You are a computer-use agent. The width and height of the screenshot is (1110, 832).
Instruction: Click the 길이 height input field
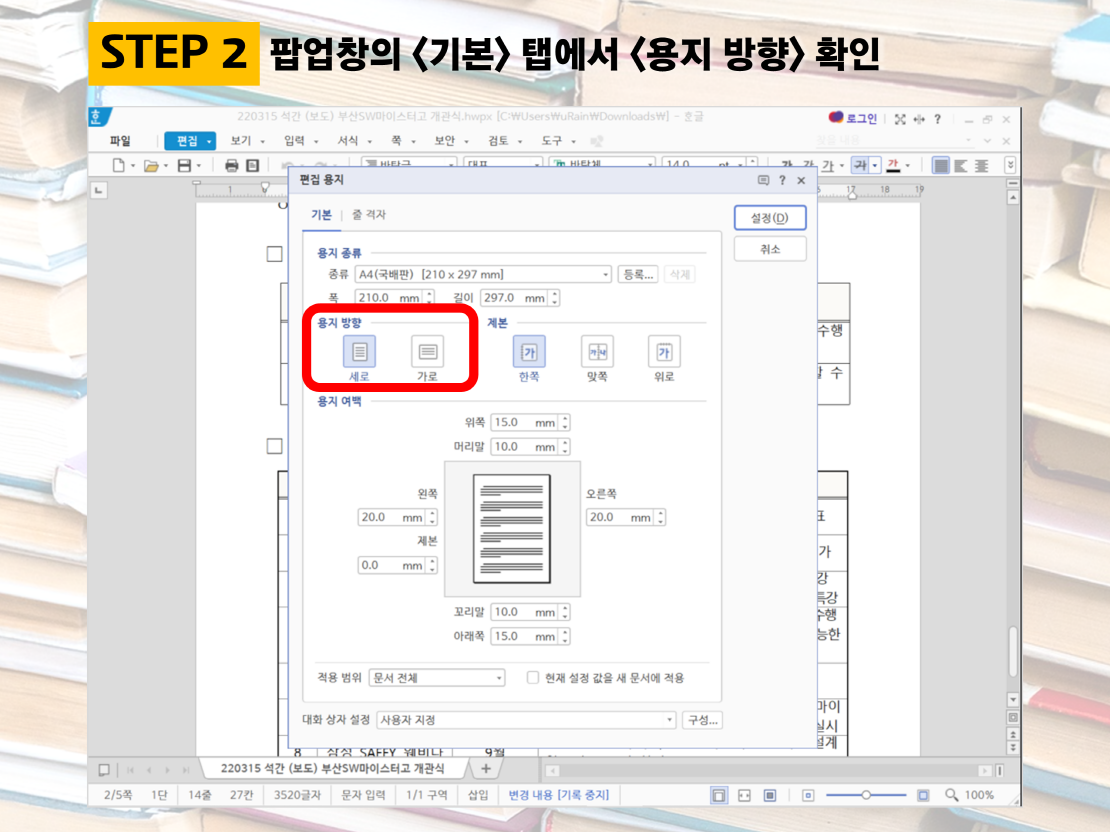(x=515, y=297)
